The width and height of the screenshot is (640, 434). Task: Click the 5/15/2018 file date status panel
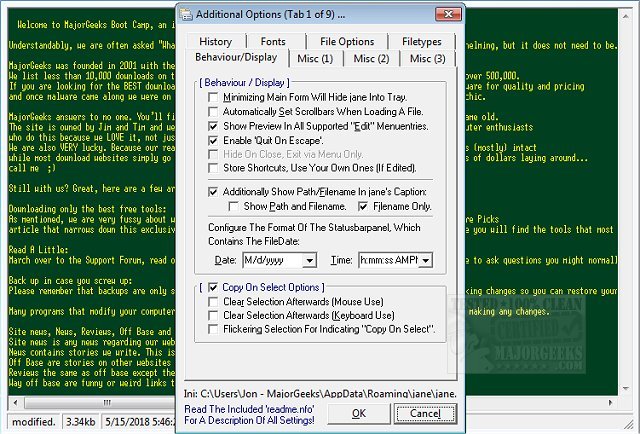click(139, 422)
